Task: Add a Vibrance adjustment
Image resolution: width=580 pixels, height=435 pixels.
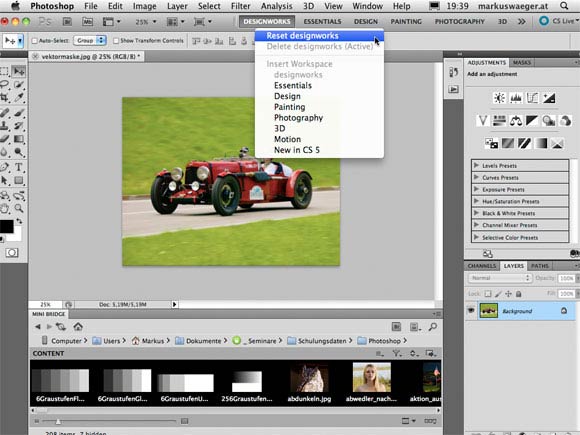Action: (x=483, y=121)
